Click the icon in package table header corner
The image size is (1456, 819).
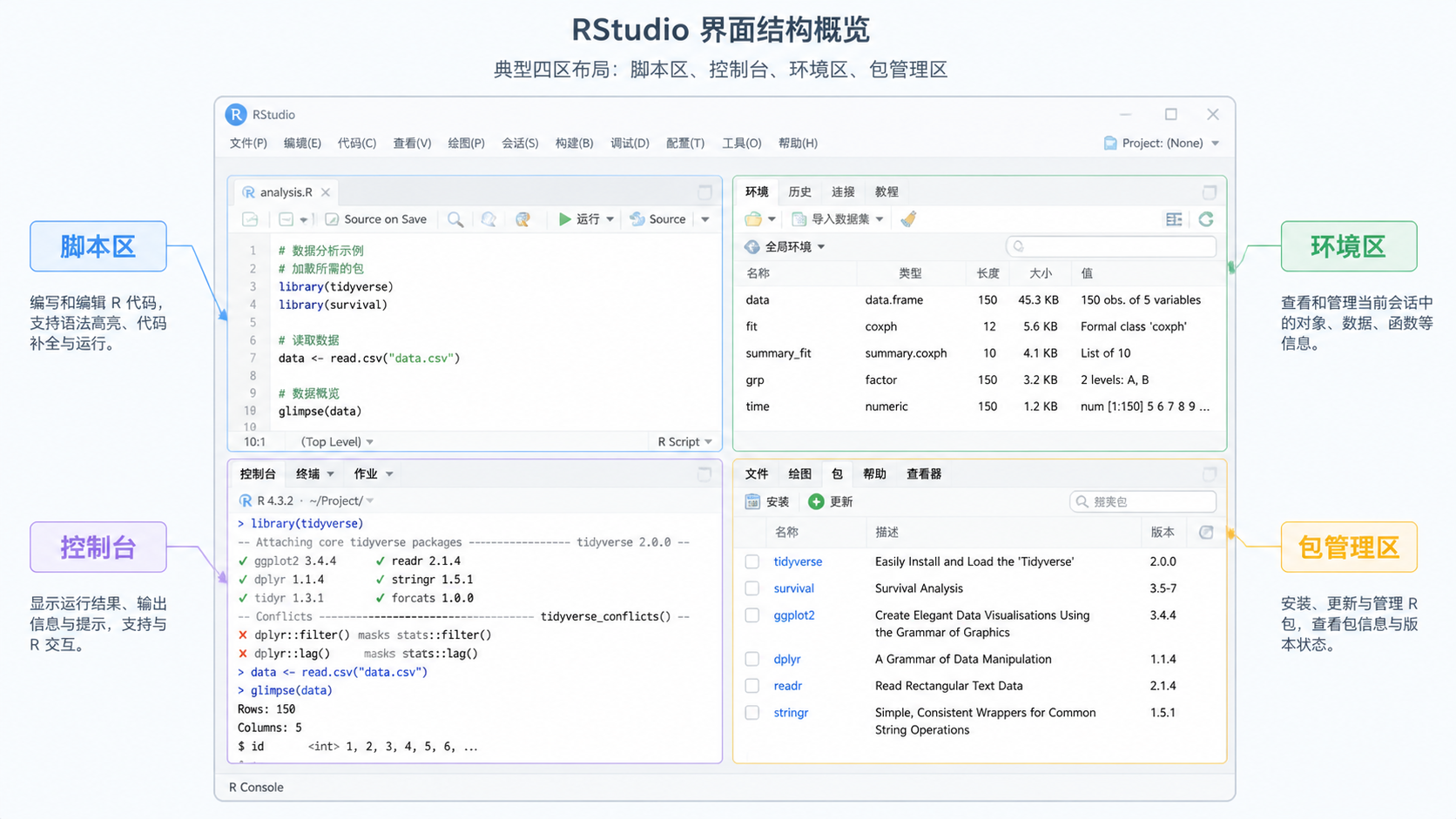(1206, 533)
